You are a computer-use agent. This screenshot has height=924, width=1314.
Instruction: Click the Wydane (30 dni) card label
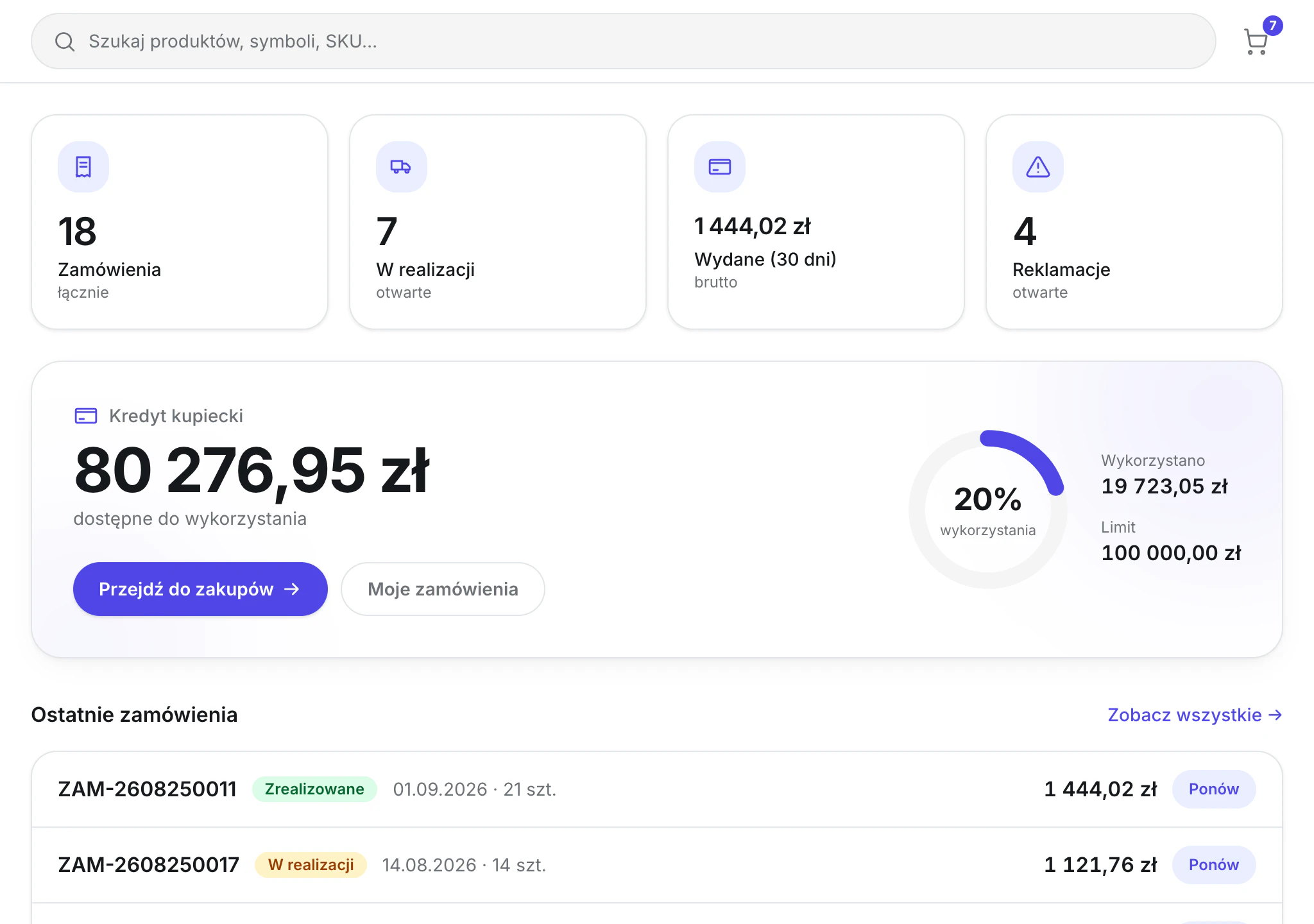pos(765,259)
